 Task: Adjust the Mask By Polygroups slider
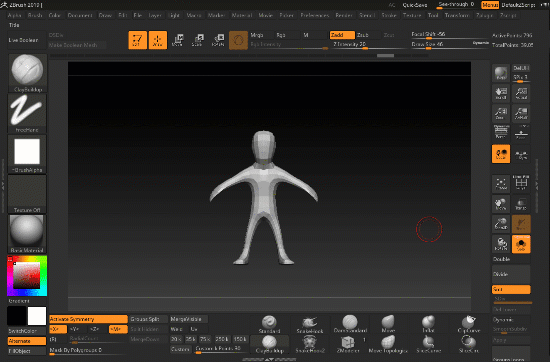tap(88, 350)
